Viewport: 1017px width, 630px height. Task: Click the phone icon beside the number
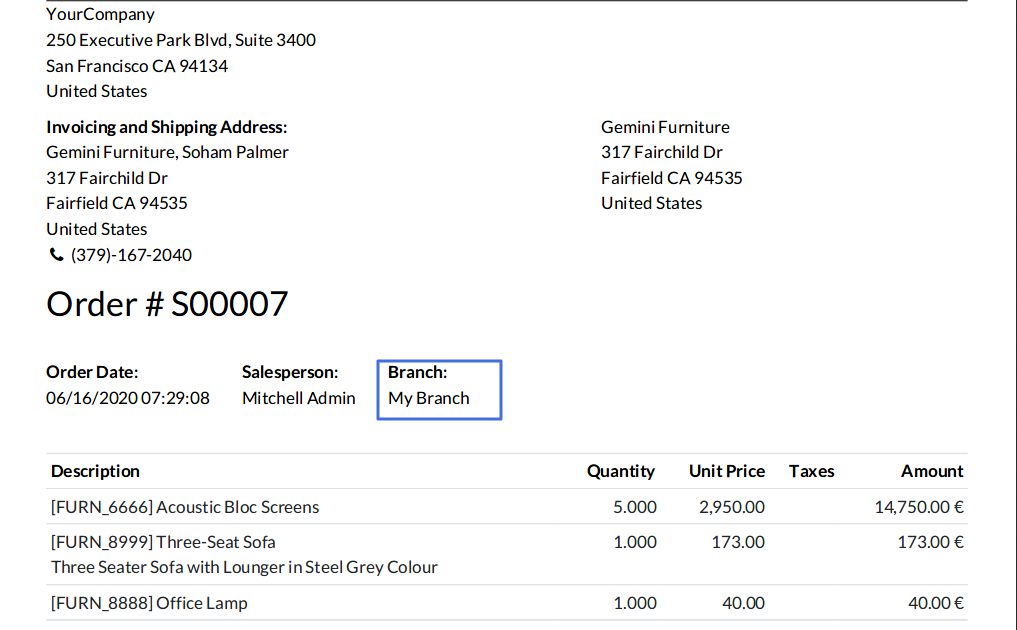pyautogui.click(x=55, y=255)
